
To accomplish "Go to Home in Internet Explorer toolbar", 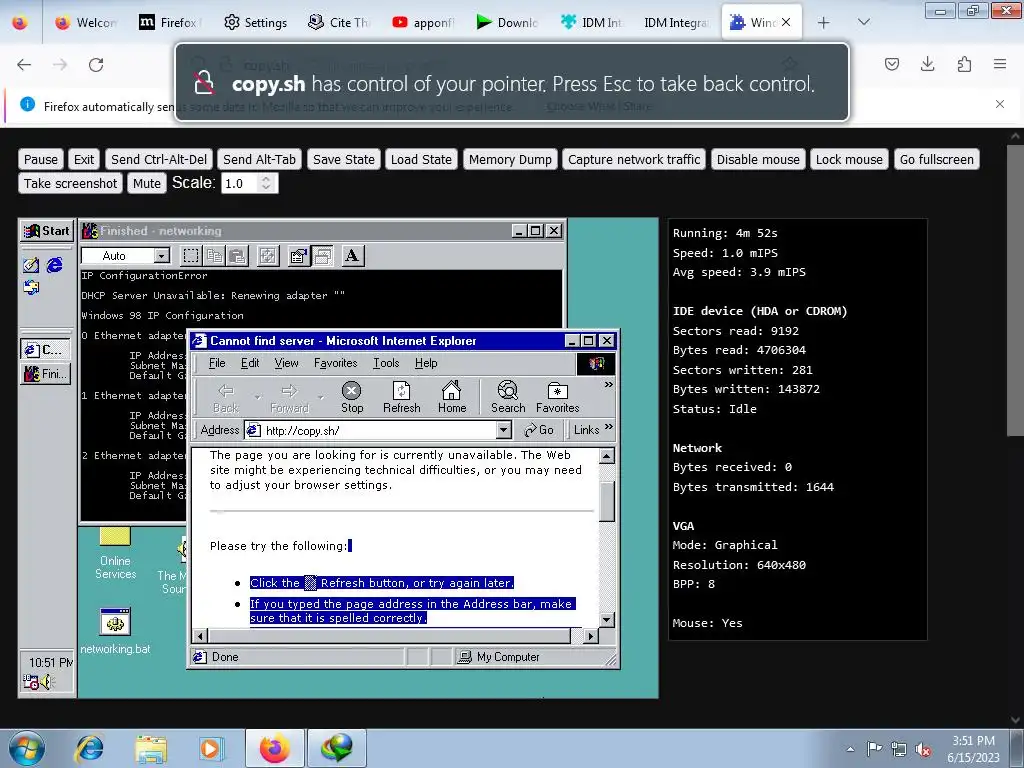I will coord(451,397).
